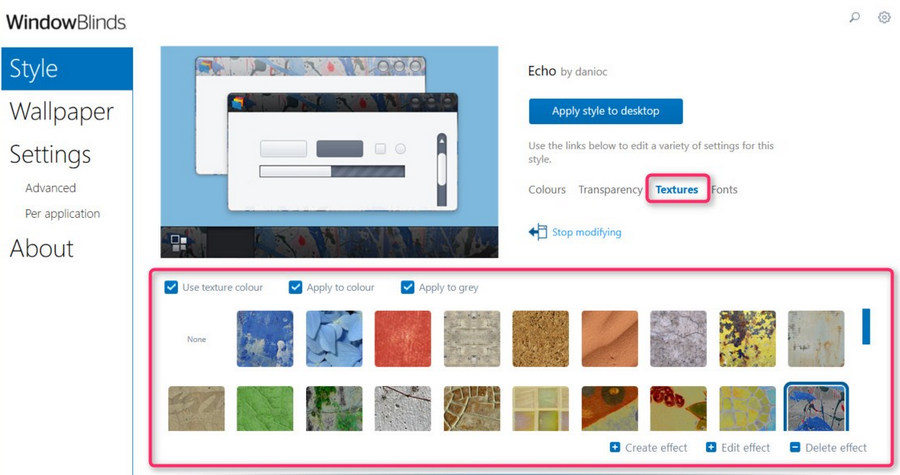
Task: Click the Edit effect plus icon
Action: pyautogui.click(x=711, y=447)
